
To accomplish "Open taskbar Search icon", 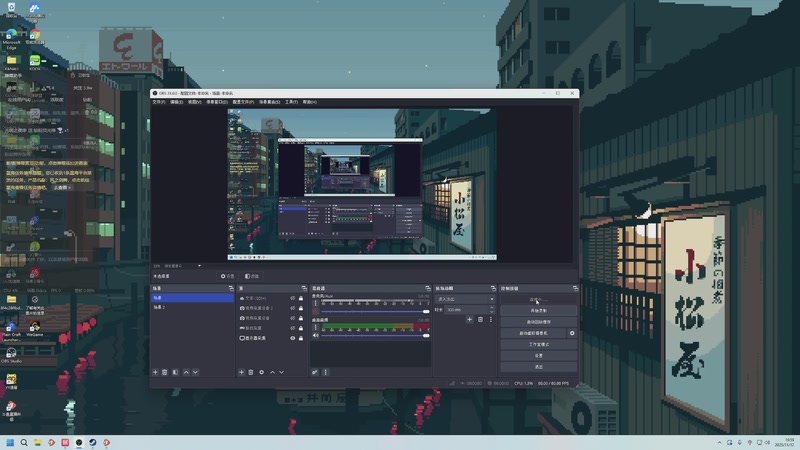I will click(x=24, y=442).
